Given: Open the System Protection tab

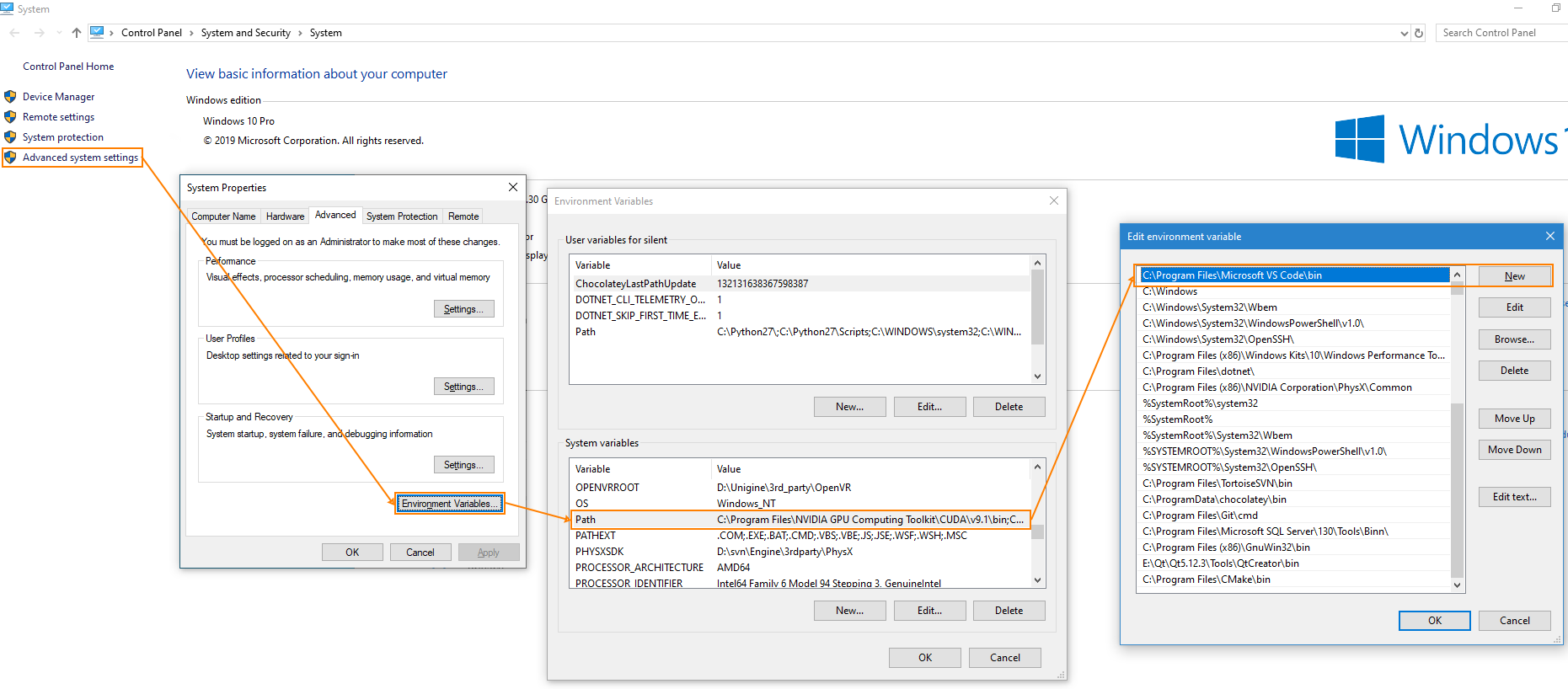Looking at the screenshot, I should (x=402, y=216).
